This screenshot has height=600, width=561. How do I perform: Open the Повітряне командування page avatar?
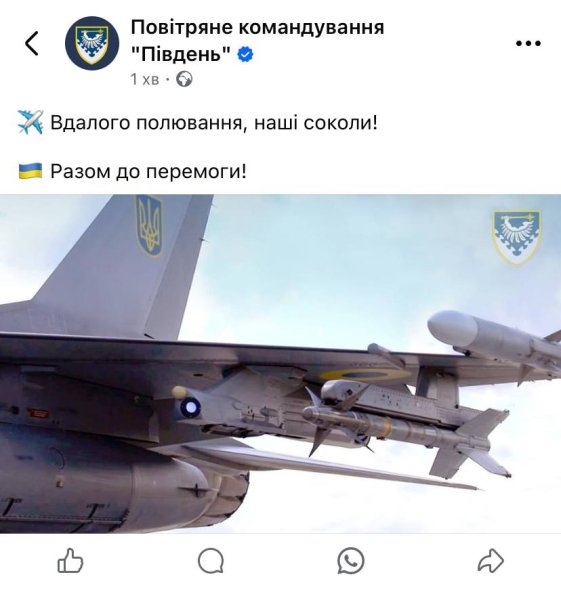[92, 43]
